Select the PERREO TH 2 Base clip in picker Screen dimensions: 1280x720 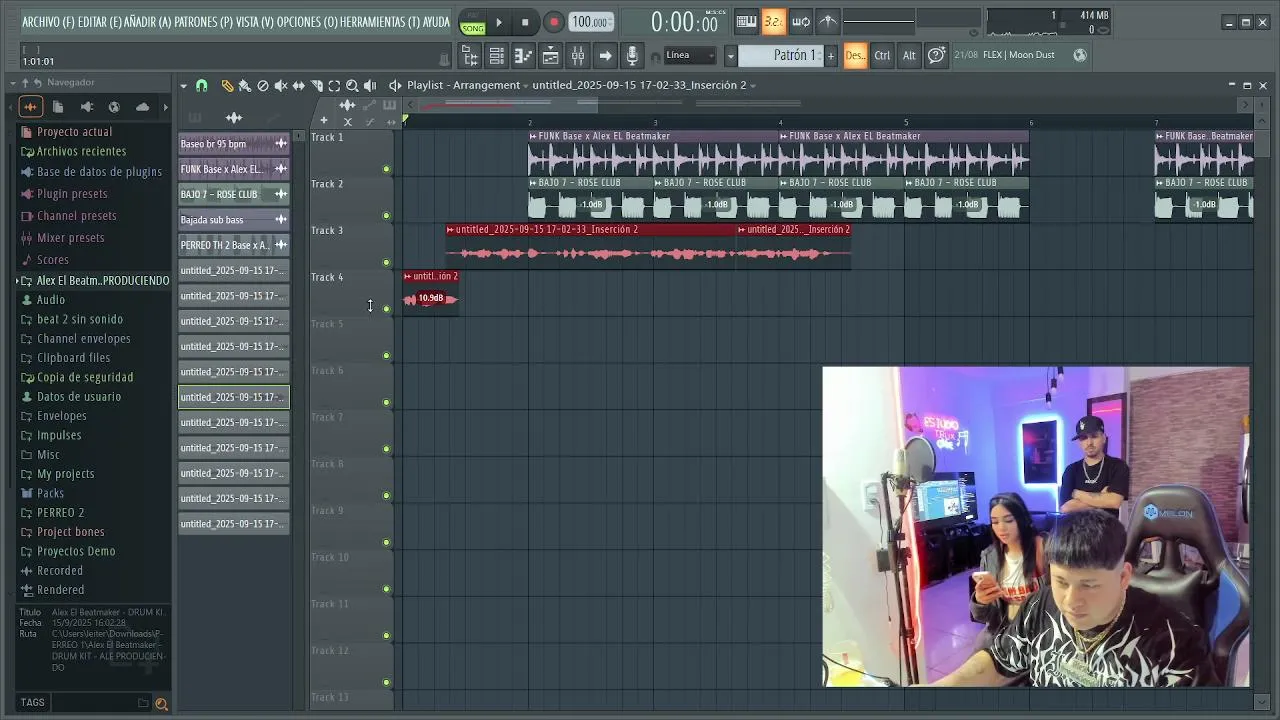point(234,245)
